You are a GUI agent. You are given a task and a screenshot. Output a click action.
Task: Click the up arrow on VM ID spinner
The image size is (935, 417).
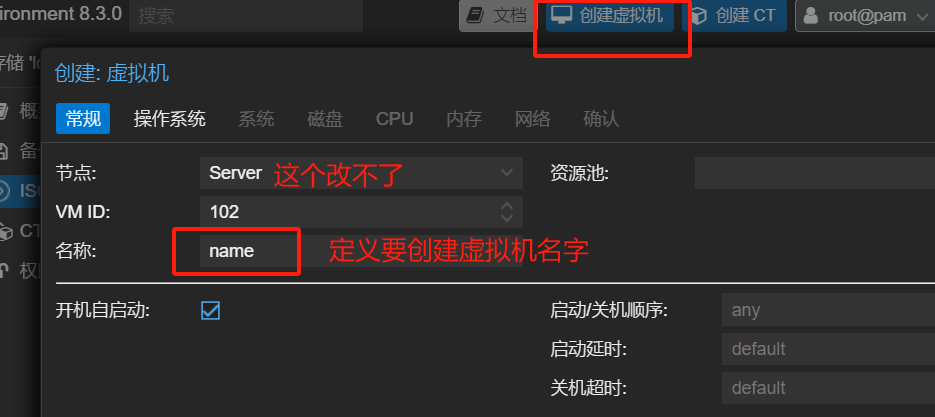507,206
